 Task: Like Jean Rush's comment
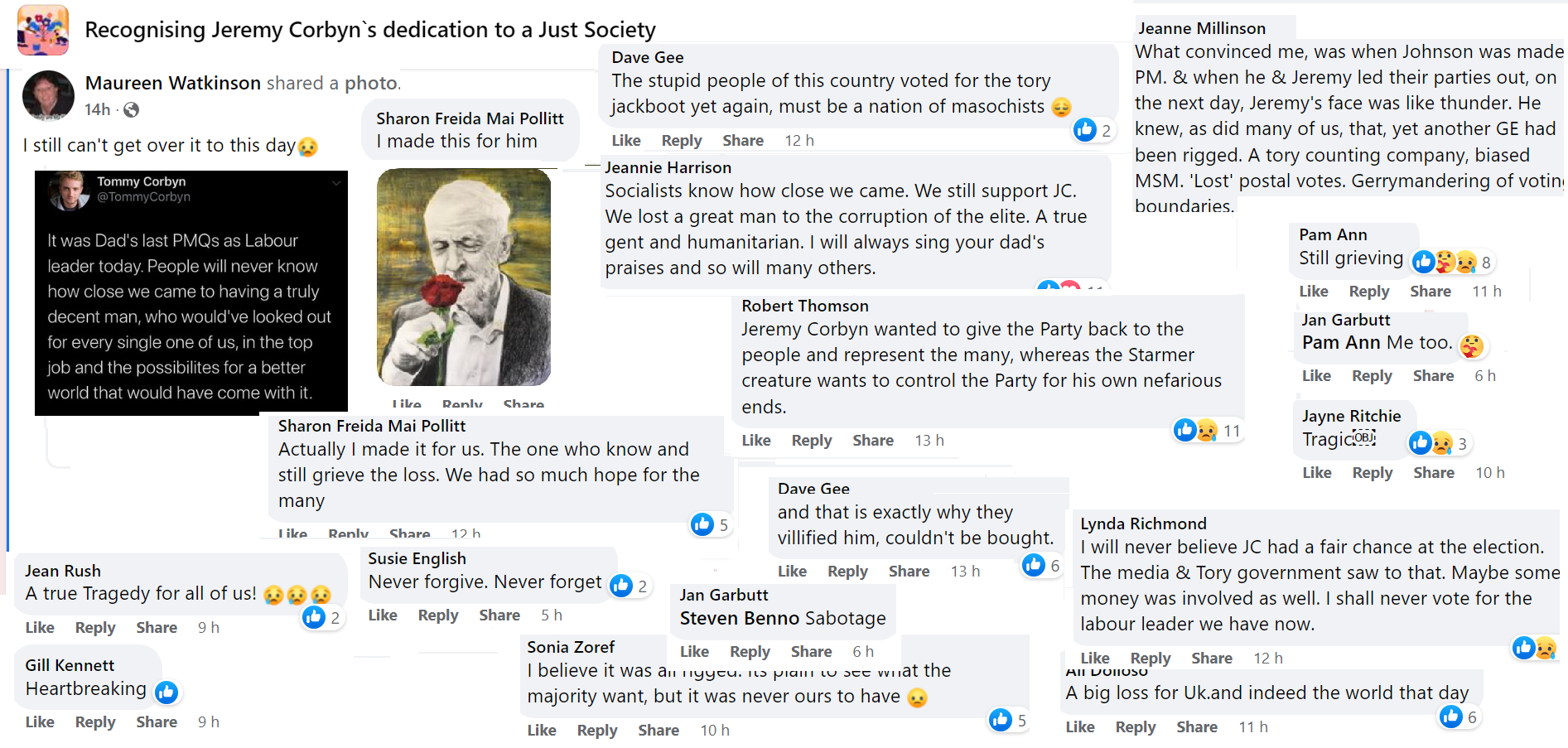[40, 628]
